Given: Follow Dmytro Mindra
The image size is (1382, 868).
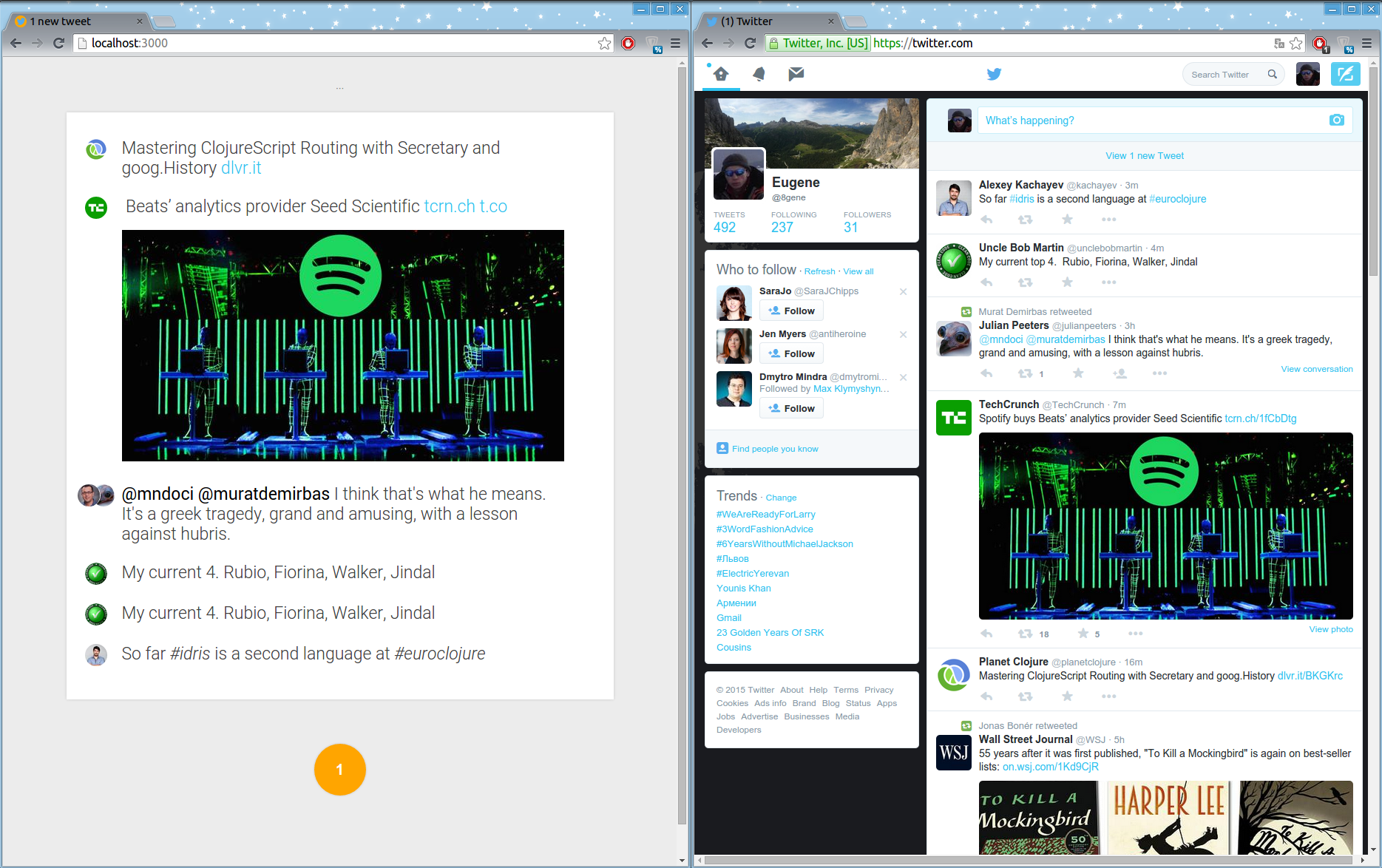Looking at the screenshot, I should (791, 409).
